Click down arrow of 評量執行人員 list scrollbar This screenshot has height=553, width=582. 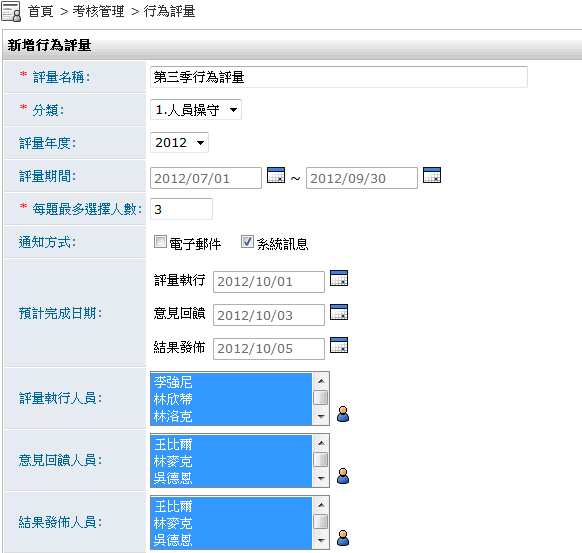click(321, 416)
